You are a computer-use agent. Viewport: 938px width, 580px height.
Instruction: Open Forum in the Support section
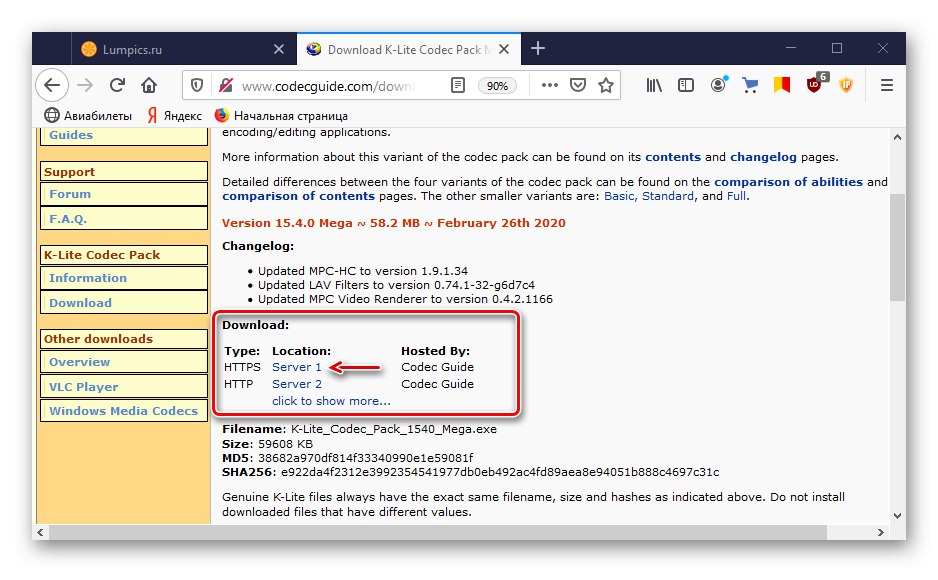tap(124, 194)
